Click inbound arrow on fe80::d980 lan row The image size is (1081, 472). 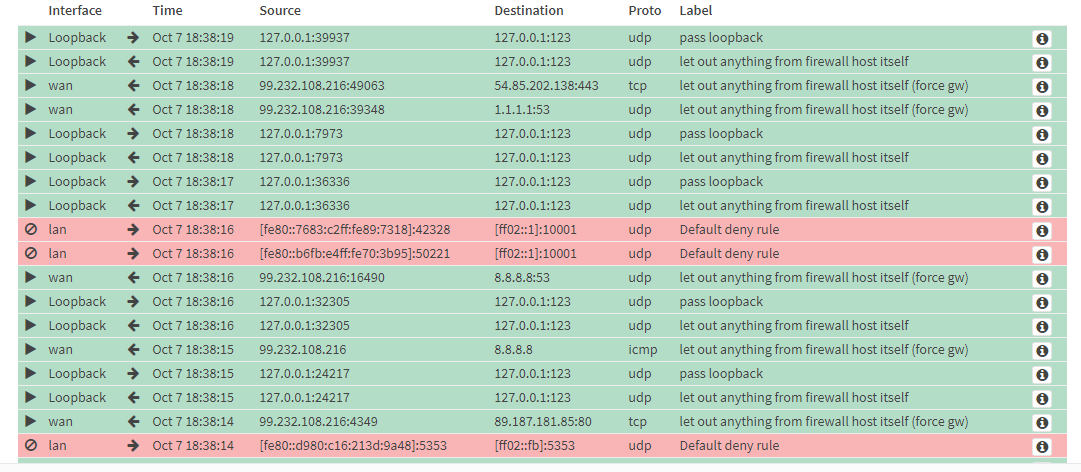point(133,445)
